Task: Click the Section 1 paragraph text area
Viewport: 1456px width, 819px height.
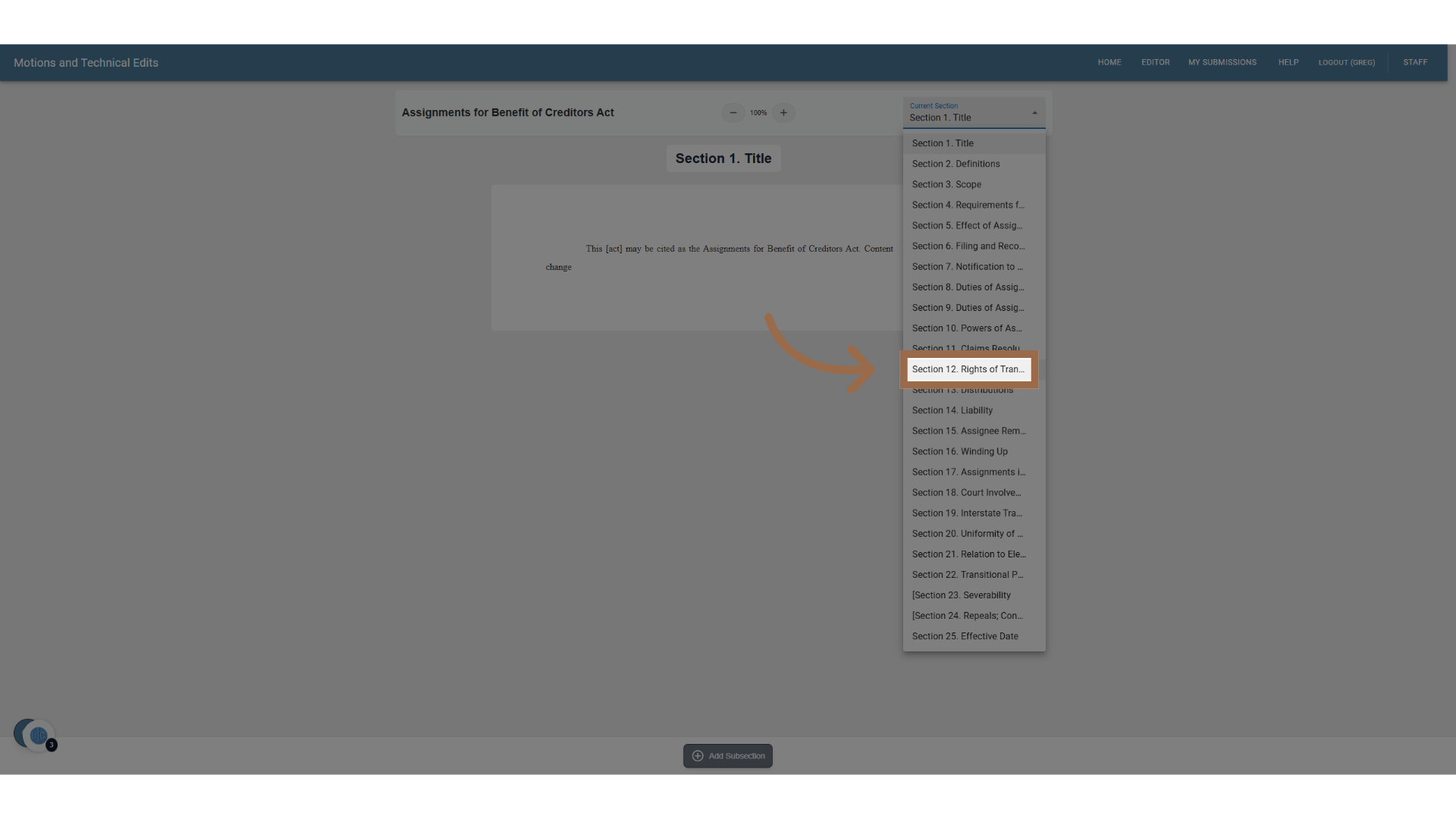Action: (719, 258)
